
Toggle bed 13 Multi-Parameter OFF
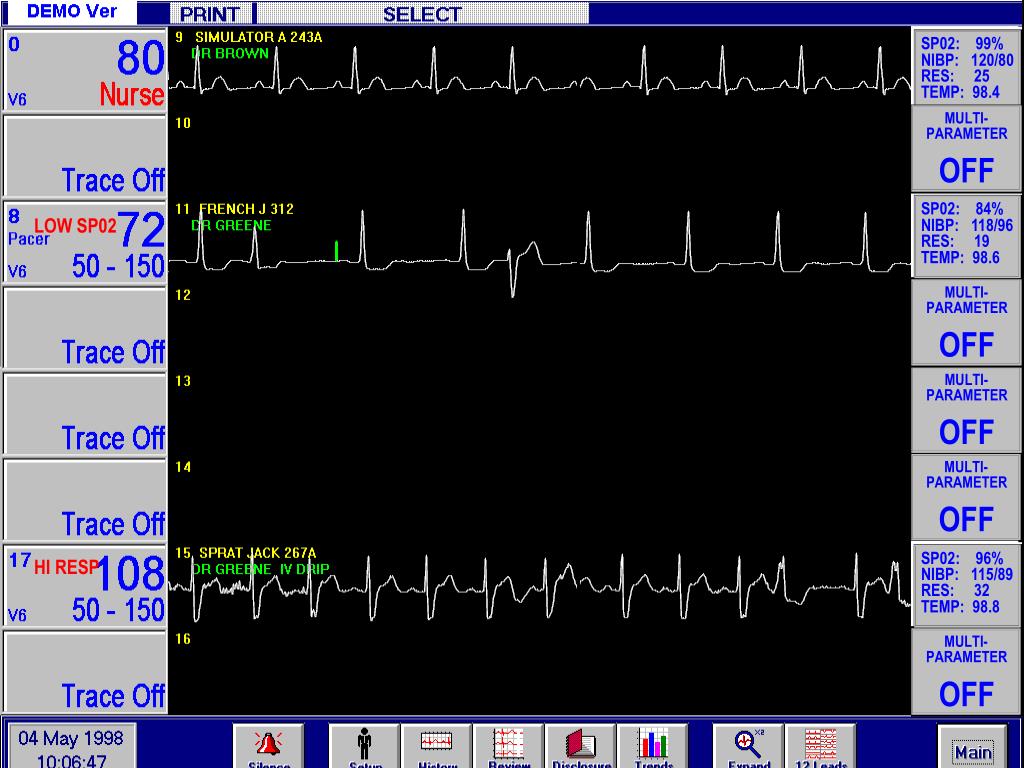[966, 409]
